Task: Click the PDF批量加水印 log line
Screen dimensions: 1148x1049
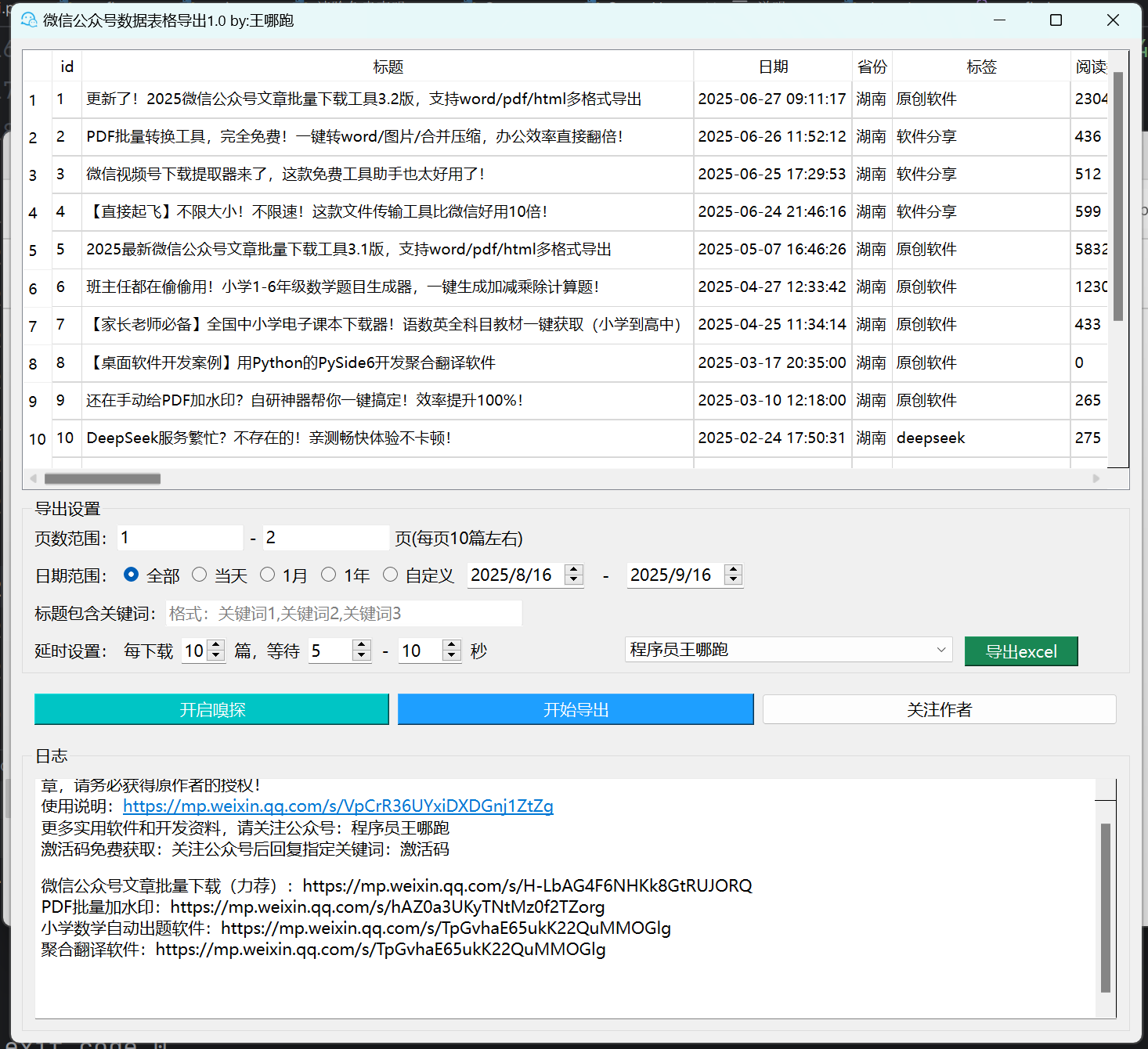Action: coord(323,907)
